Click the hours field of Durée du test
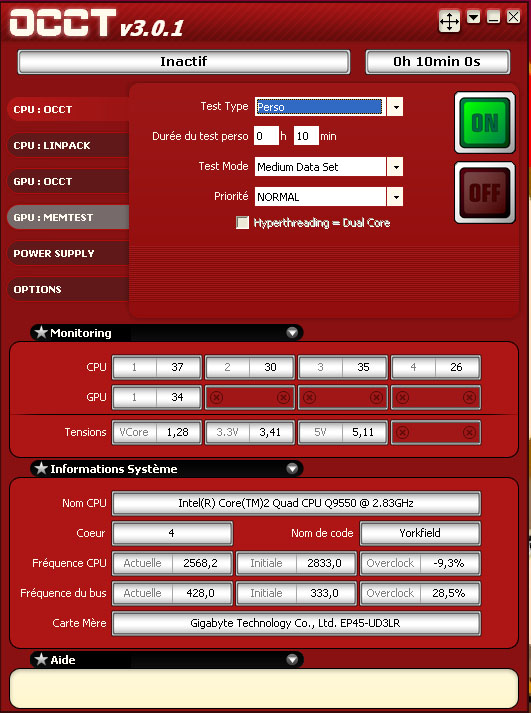Image resolution: width=531 pixels, height=713 pixels. click(266, 136)
